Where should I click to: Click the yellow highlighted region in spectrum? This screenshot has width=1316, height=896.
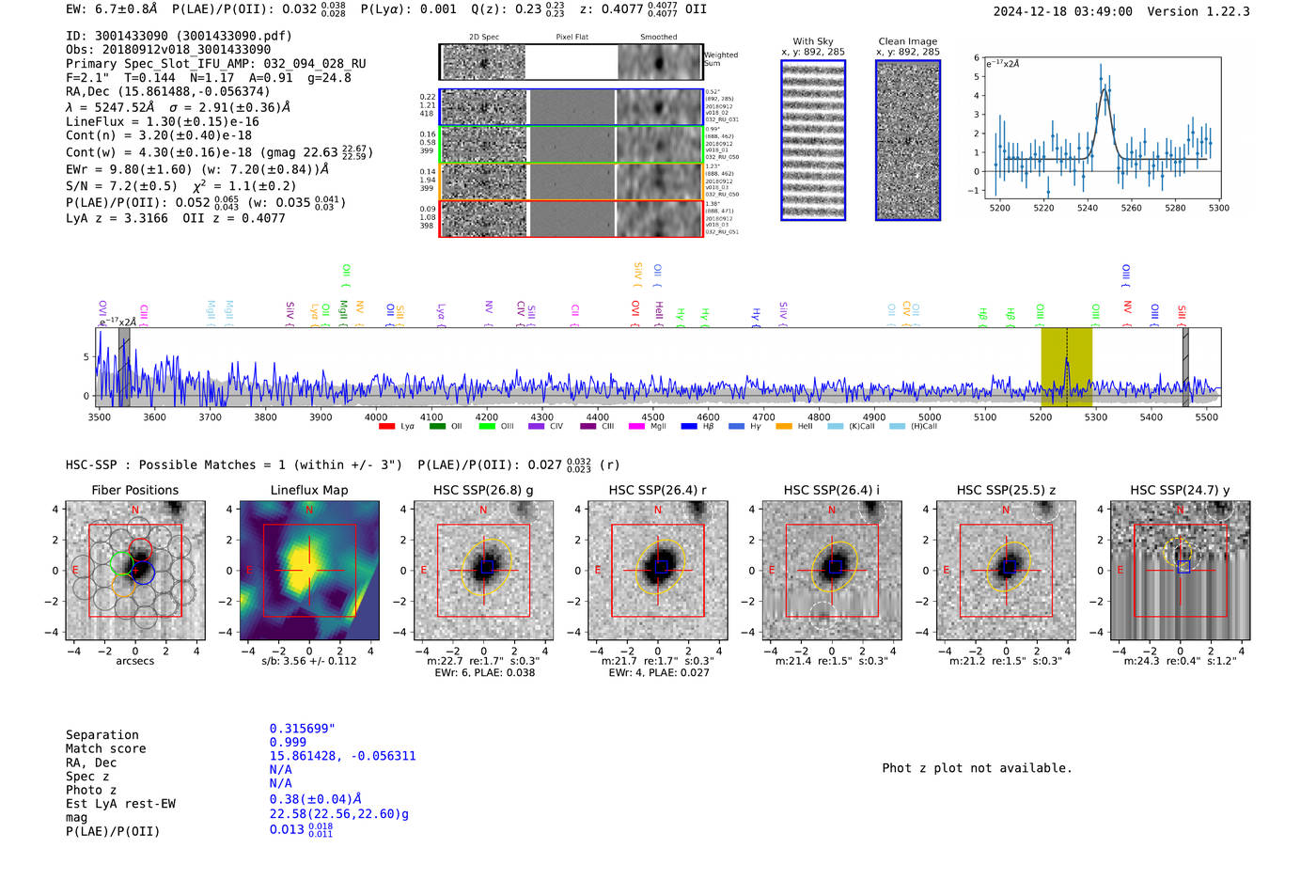(x=1066, y=368)
